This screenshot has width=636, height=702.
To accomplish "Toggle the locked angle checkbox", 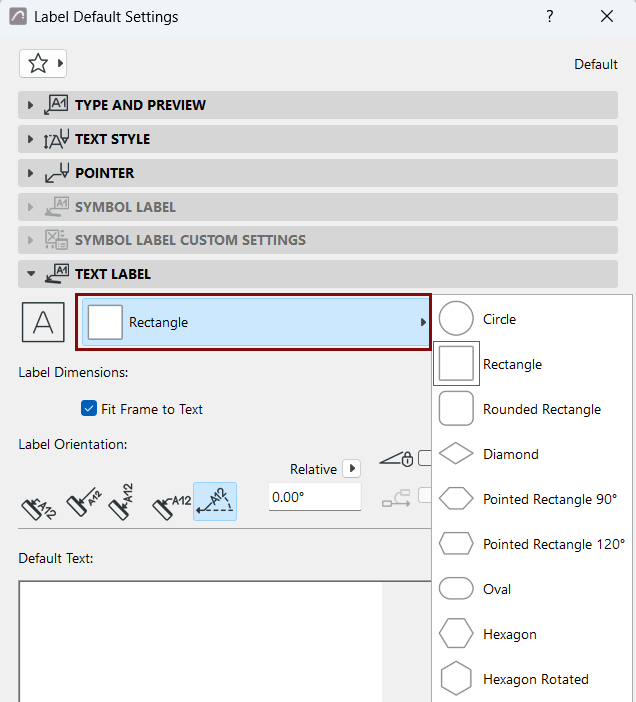I will (x=424, y=458).
